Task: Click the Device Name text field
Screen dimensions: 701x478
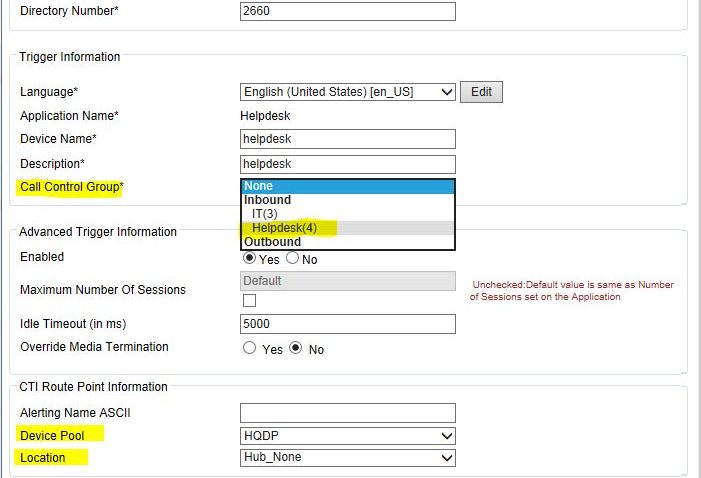Action: click(347, 139)
